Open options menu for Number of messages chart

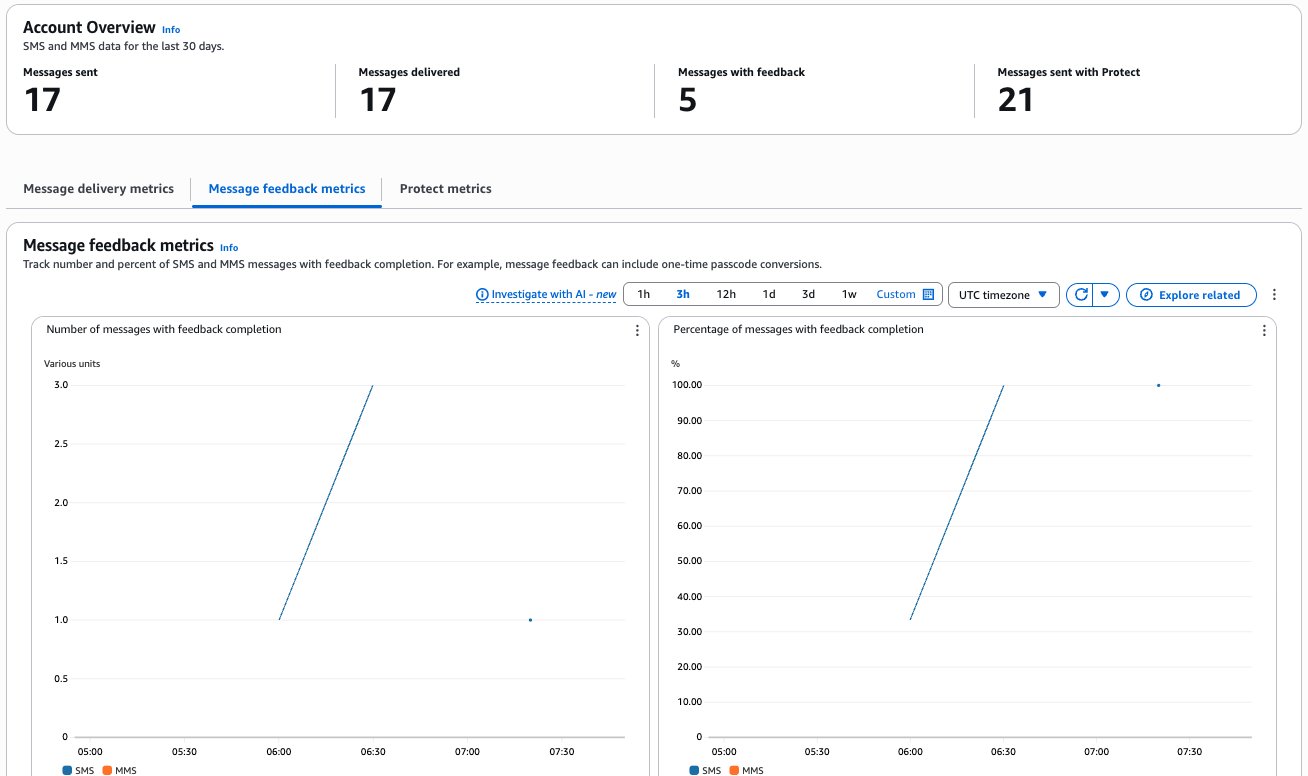(x=637, y=331)
